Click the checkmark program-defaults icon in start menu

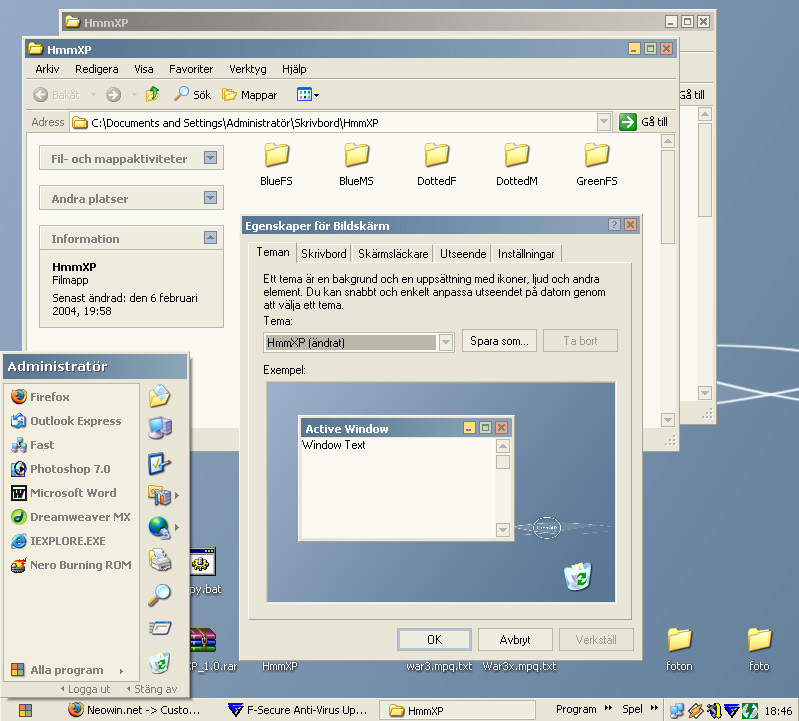(159, 463)
